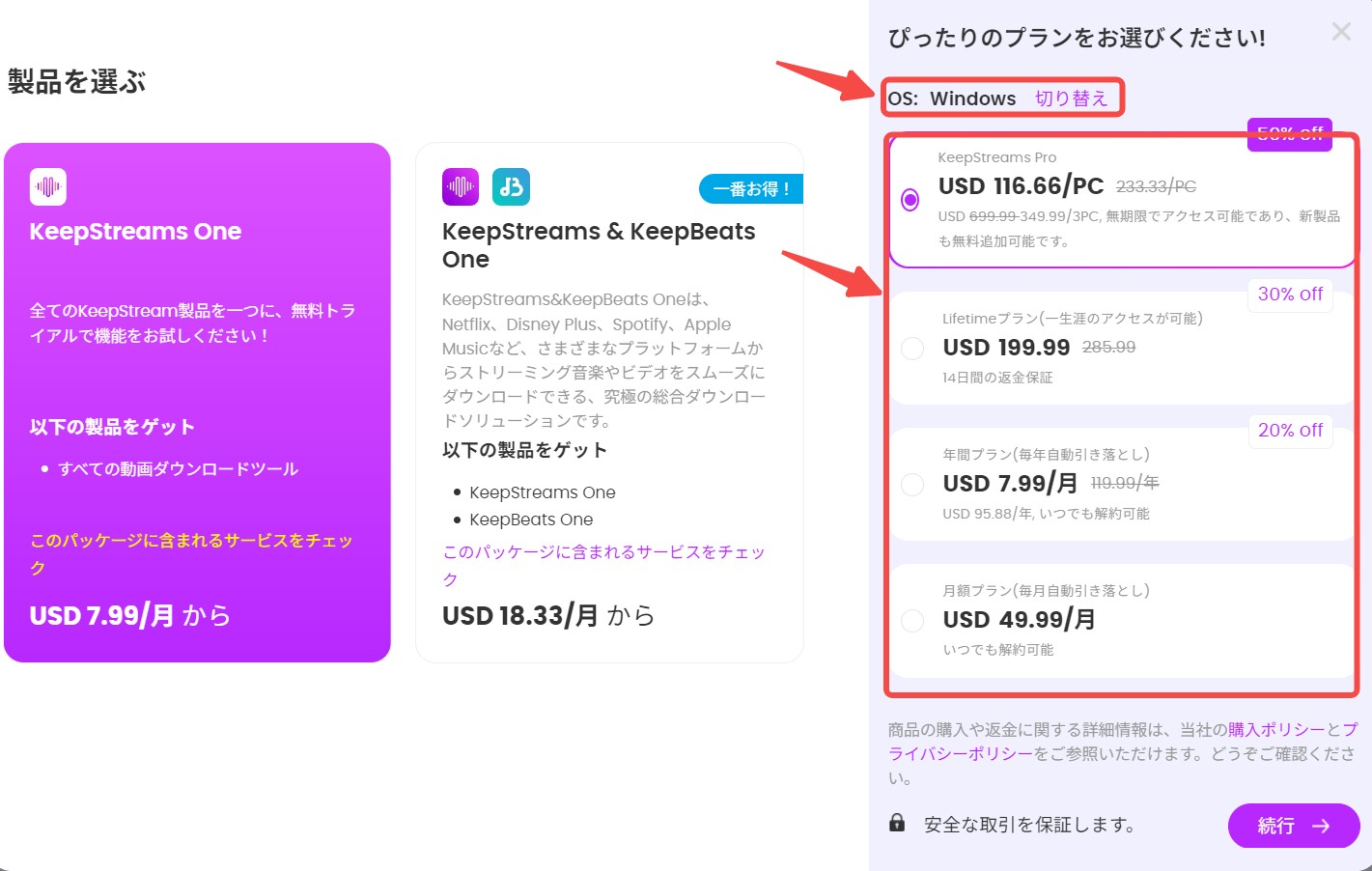
Task: Select the KeepStreams One card title
Action: point(135,232)
